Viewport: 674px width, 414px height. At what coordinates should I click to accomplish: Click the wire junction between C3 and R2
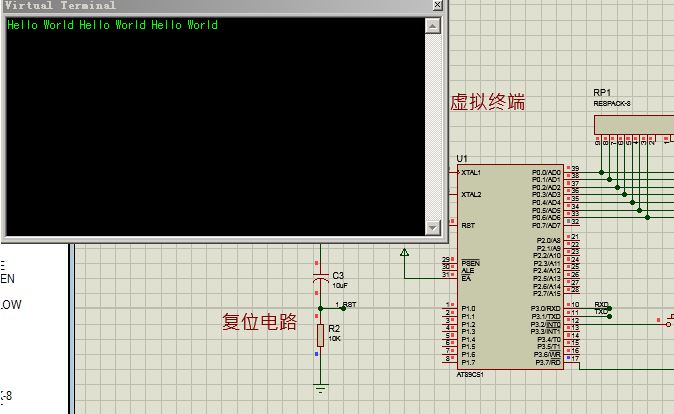coord(320,308)
